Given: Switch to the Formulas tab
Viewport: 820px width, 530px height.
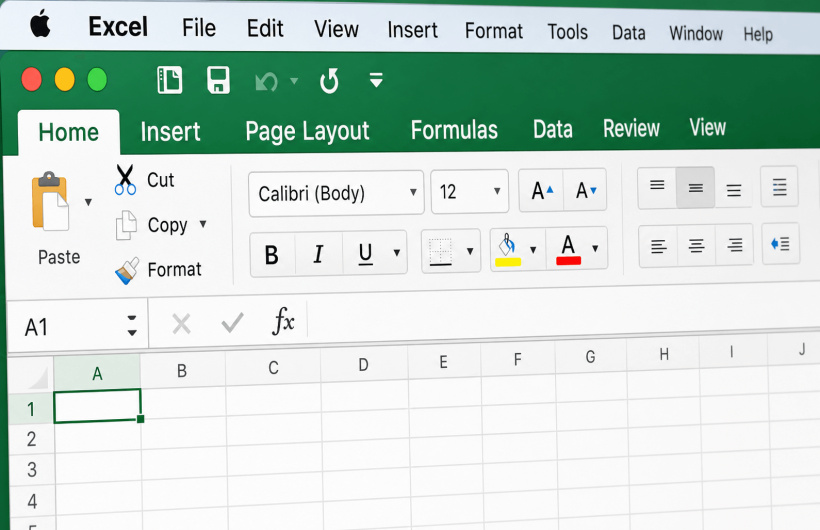Looking at the screenshot, I should (x=454, y=130).
